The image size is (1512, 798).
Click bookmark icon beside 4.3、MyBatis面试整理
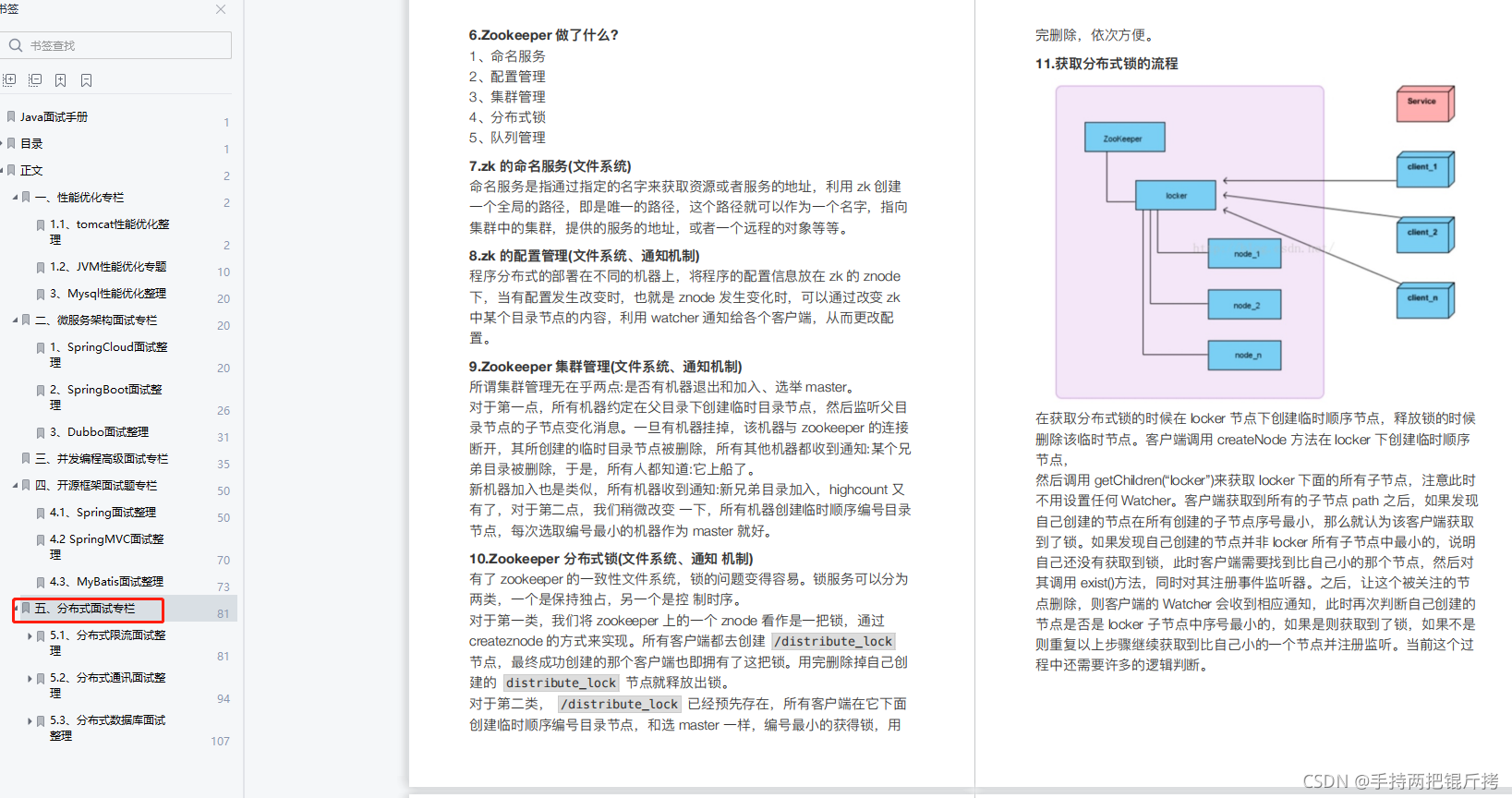pos(41,582)
